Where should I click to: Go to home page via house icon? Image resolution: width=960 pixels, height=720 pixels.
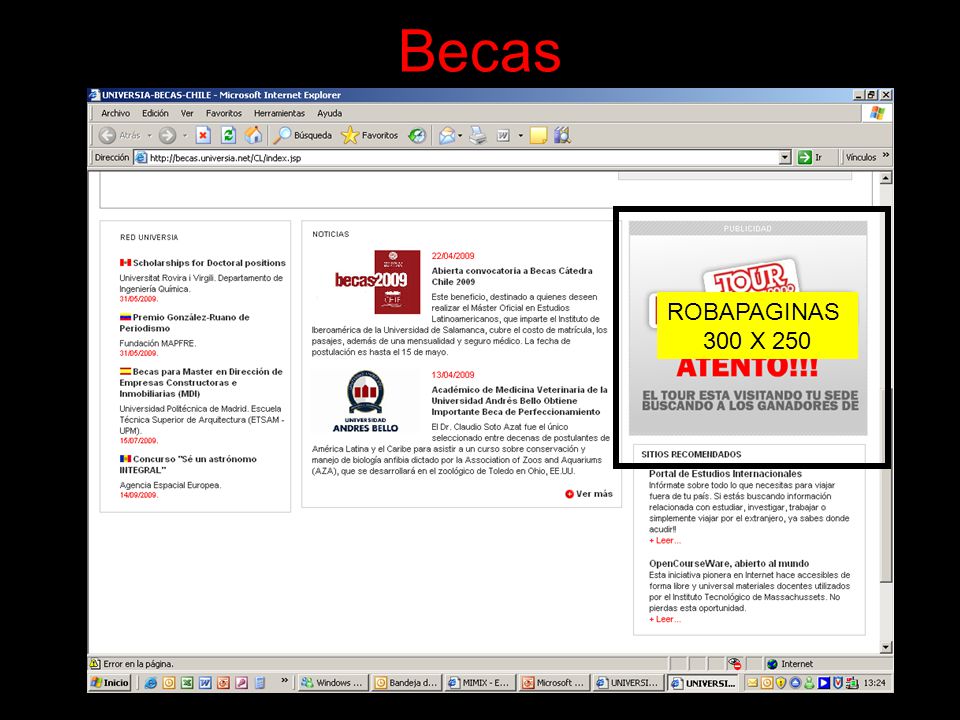pyautogui.click(x=253, y=135)
